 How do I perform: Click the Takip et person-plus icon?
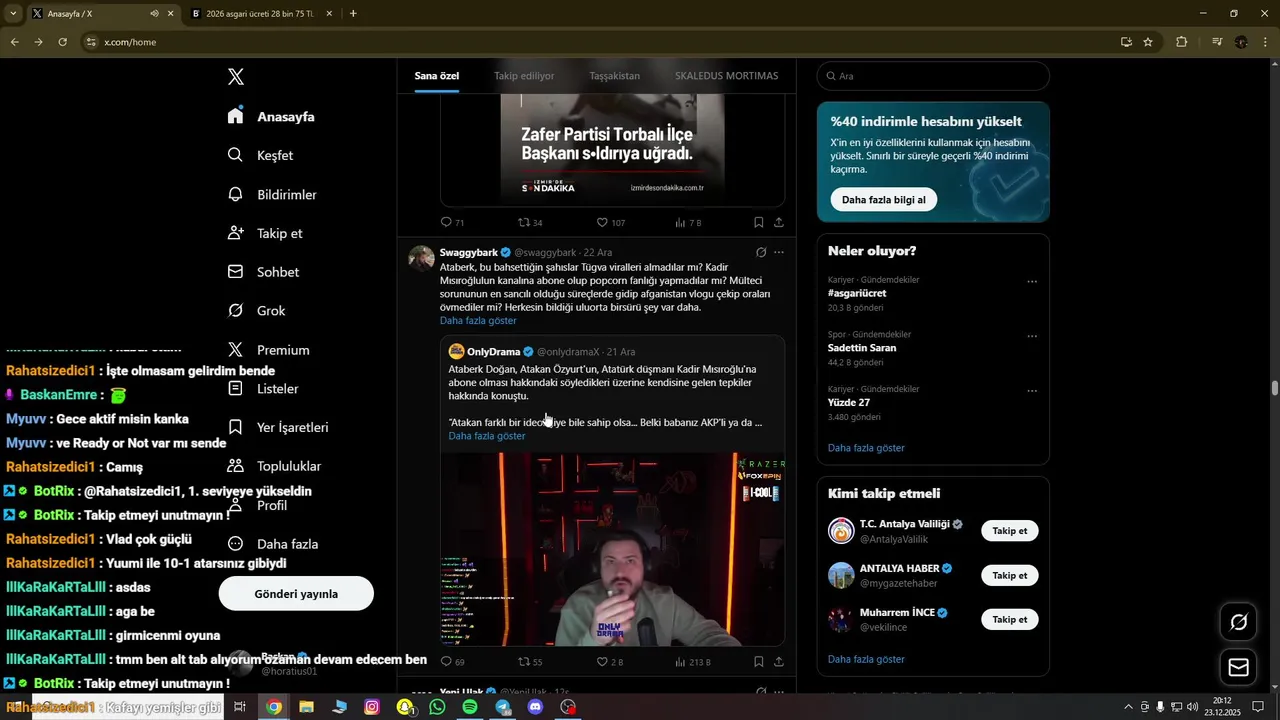point(235,233)
